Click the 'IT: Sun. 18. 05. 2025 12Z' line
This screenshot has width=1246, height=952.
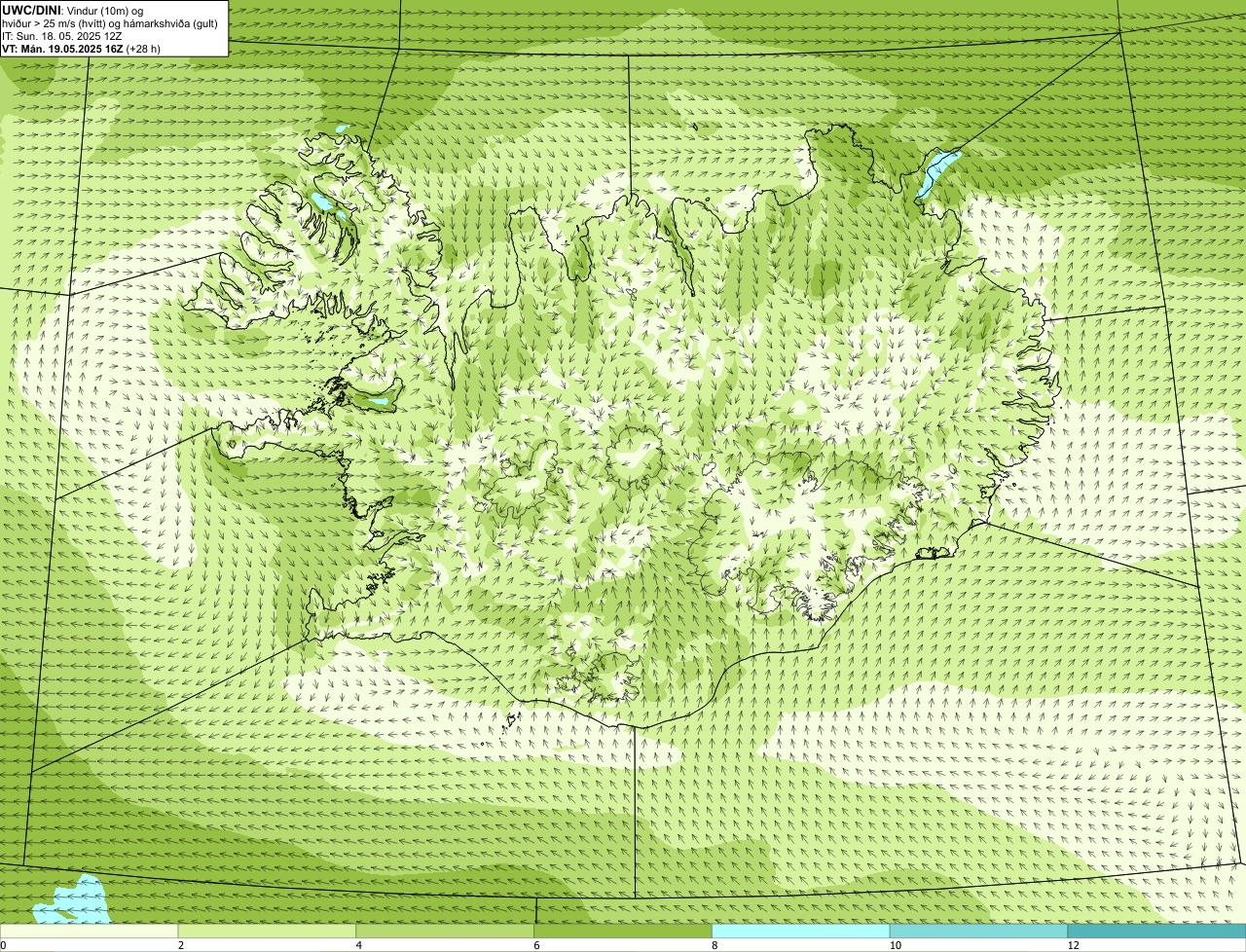click(62, 36)
